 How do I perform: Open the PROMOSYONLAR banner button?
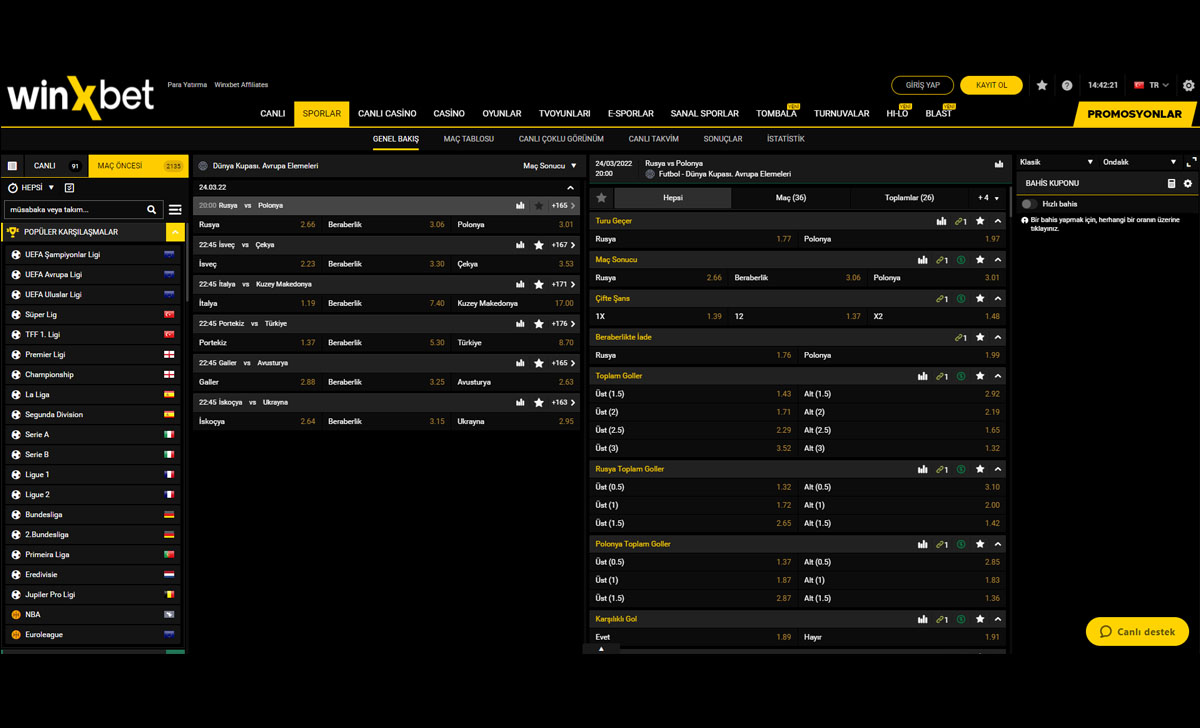coord(1135,114)
